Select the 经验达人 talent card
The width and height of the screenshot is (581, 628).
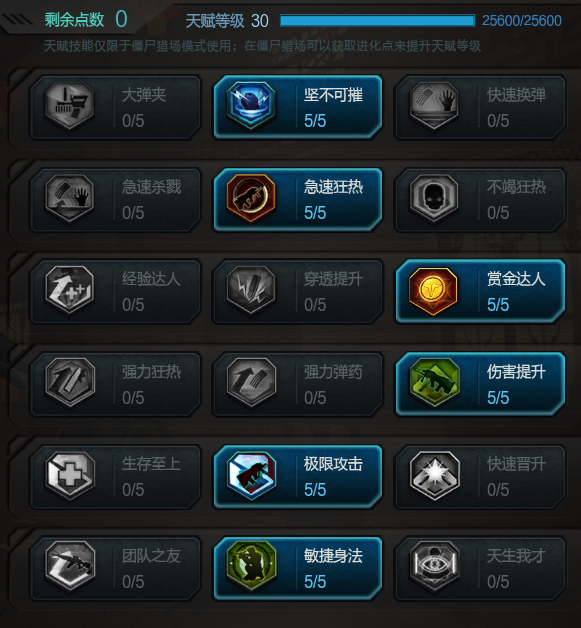(x=116, y=291)
